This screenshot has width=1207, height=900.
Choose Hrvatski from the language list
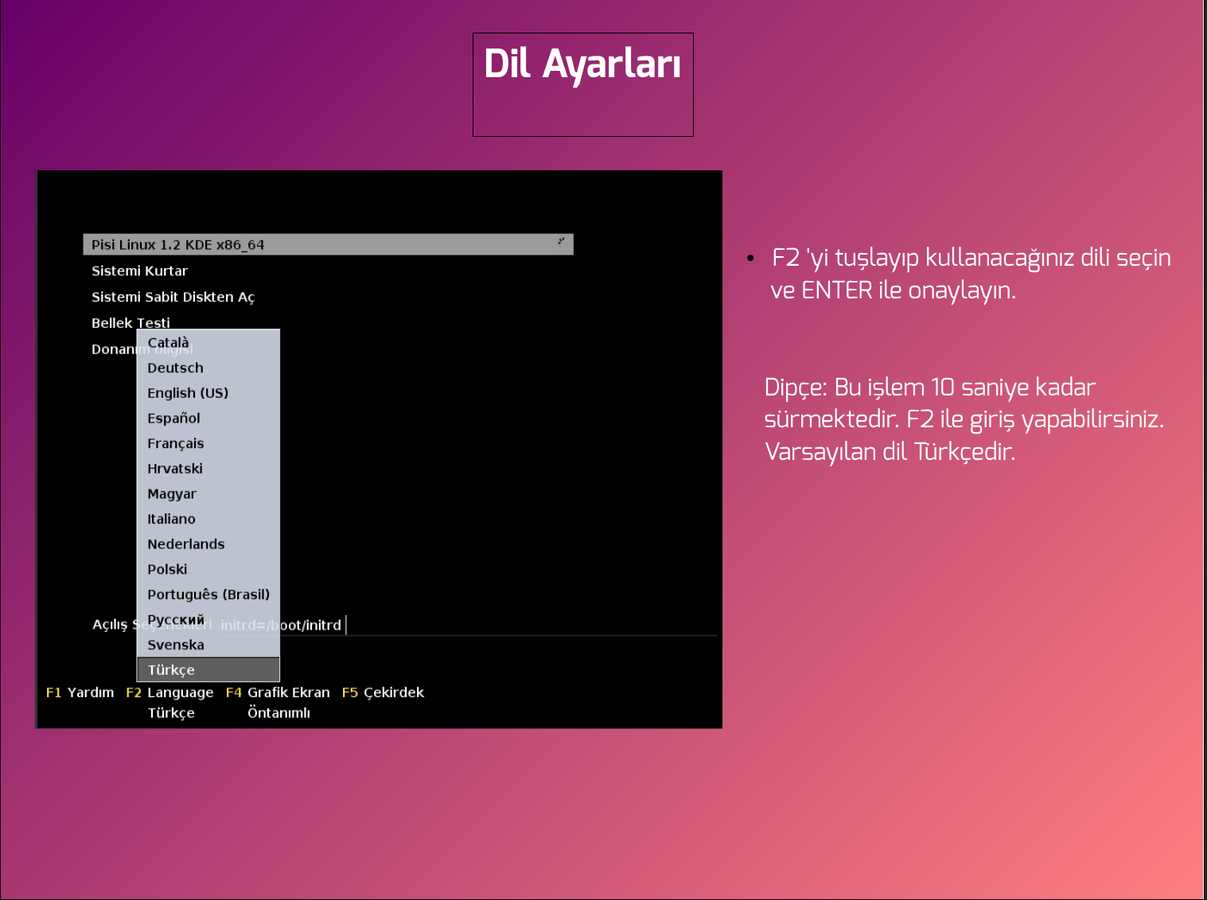pos(208,468)
